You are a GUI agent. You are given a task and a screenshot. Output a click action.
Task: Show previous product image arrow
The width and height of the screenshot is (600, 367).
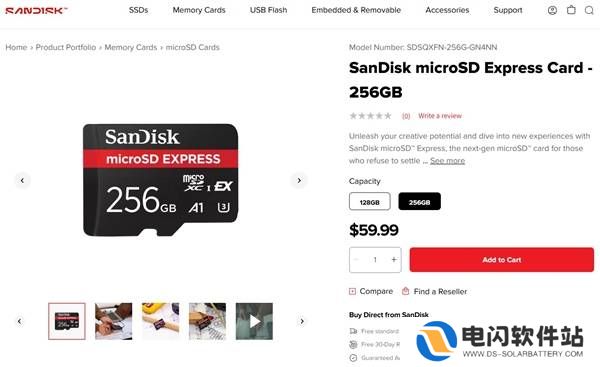(x=22, y=180)
